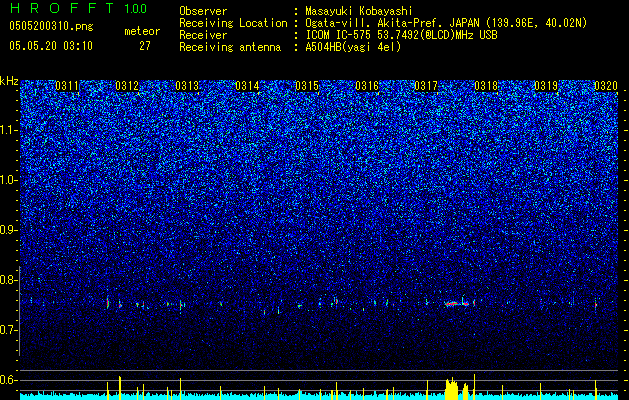The height and width of the screenshot is (400, 629).
Task: Click the antenna A504HB(yagi 4el) text
Action: click(353, 47)
